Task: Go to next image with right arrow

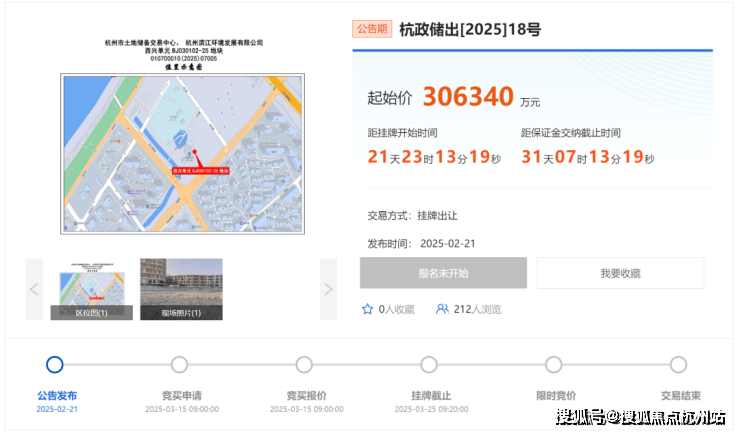Action: (x=328, y=289)
